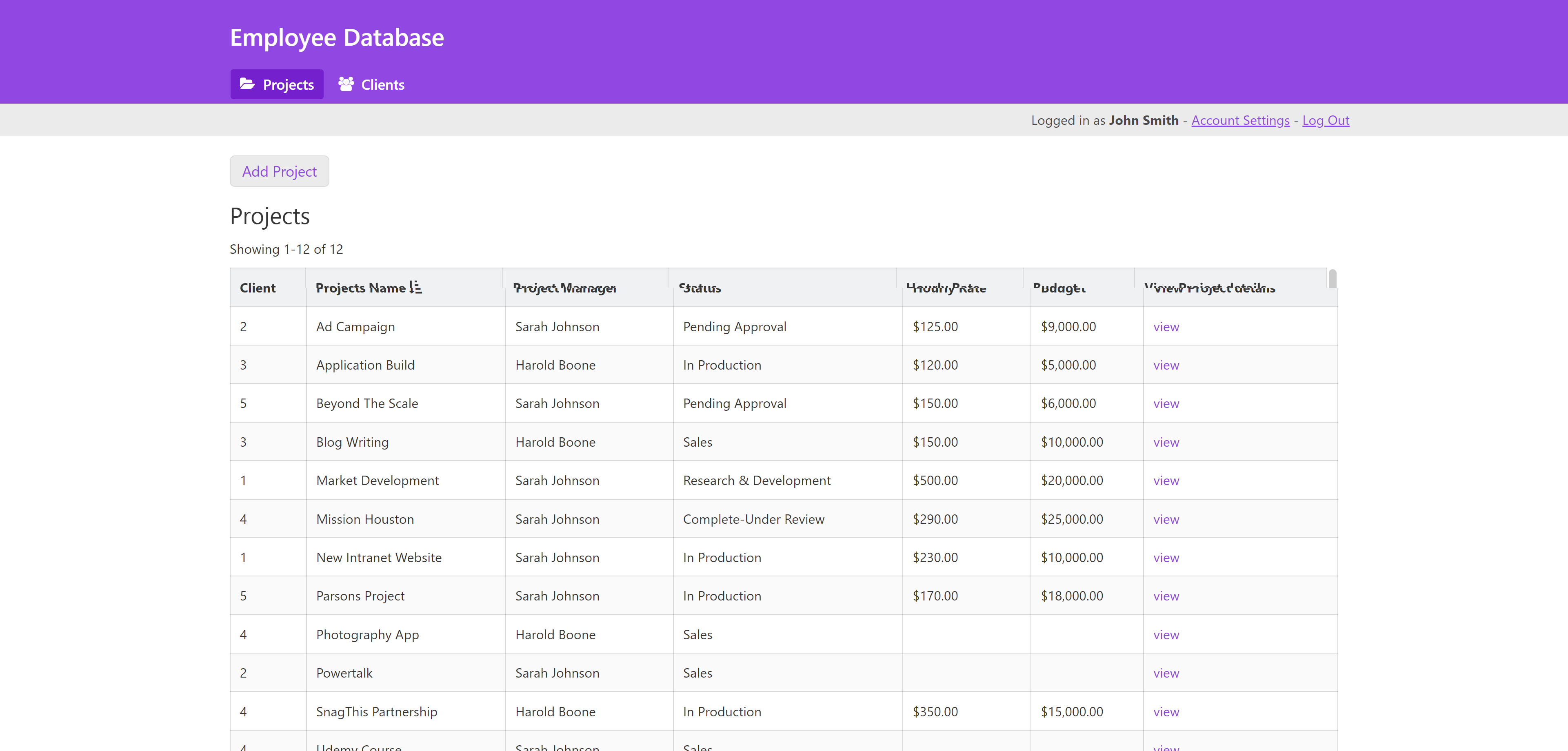Click the '$170.00' hourly rate cell

(966, 596)
